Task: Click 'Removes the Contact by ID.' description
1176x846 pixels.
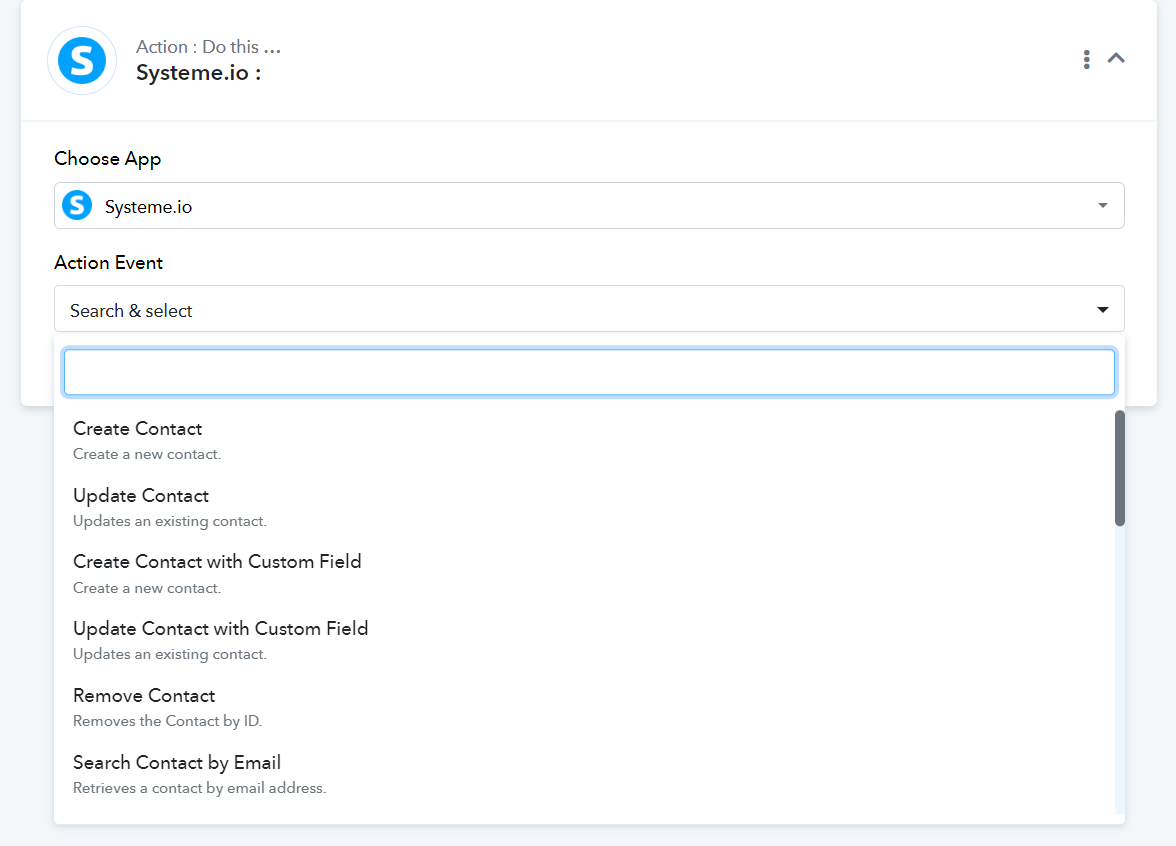Action: [x=167, y=722]
